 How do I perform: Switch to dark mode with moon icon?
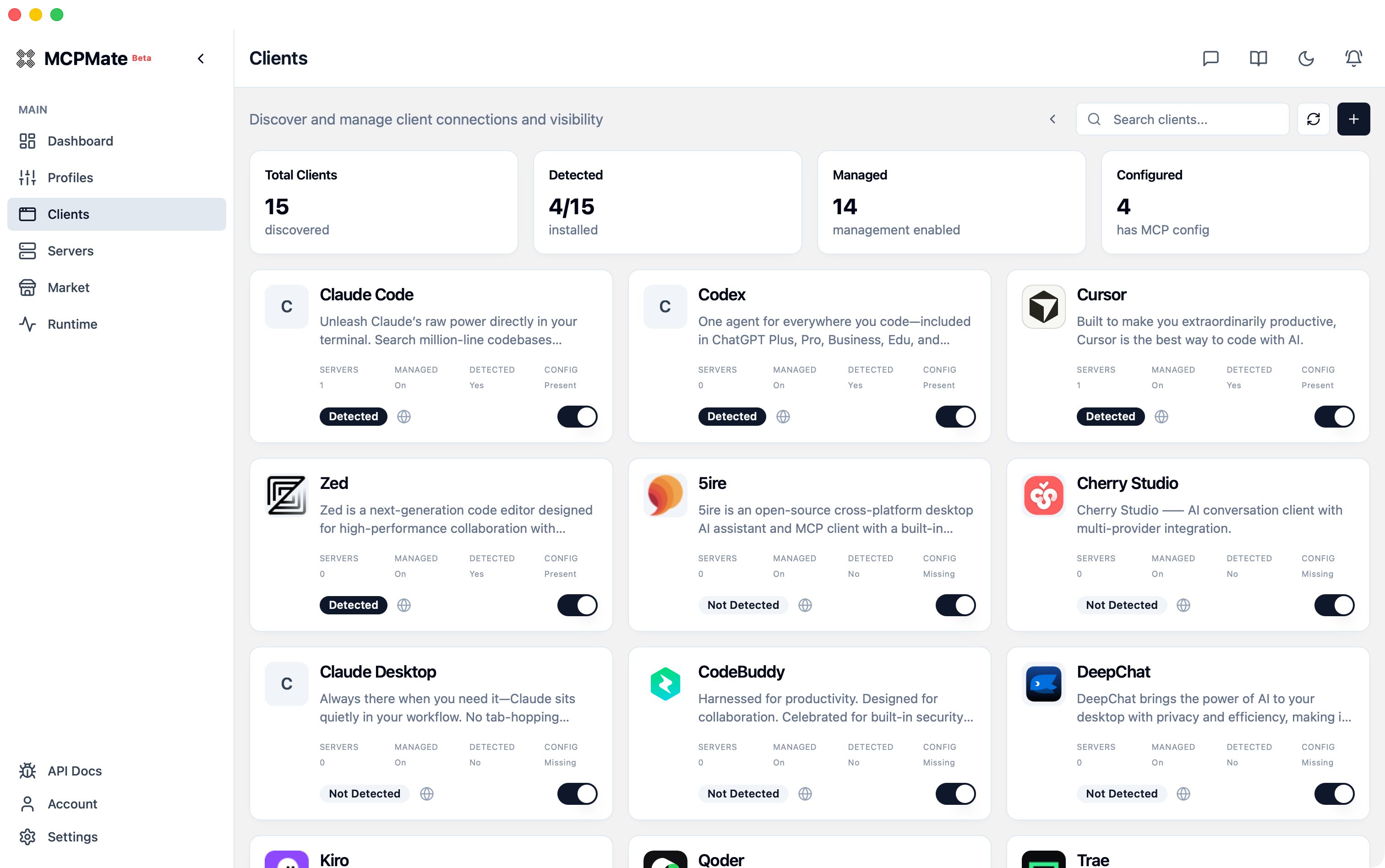(1306, 58)
